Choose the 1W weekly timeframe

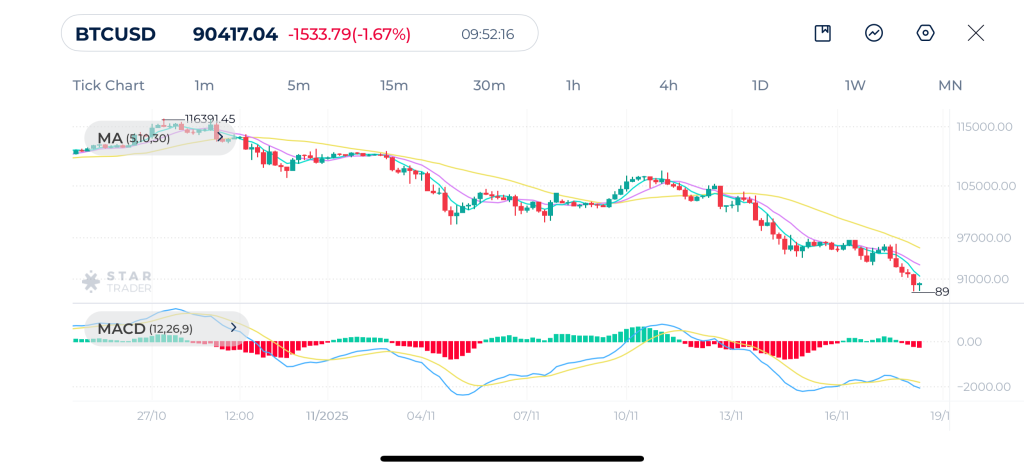coord(855,85)
